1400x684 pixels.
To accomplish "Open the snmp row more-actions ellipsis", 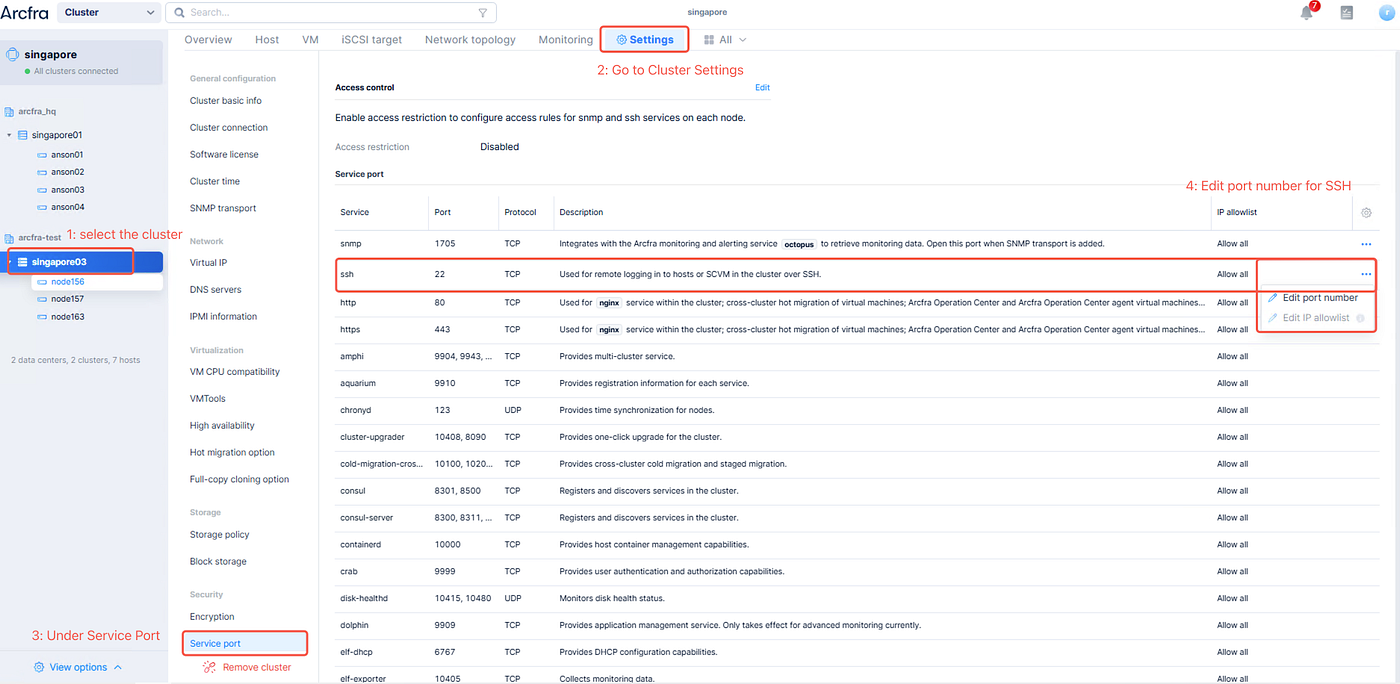I will click(1366, 244).
